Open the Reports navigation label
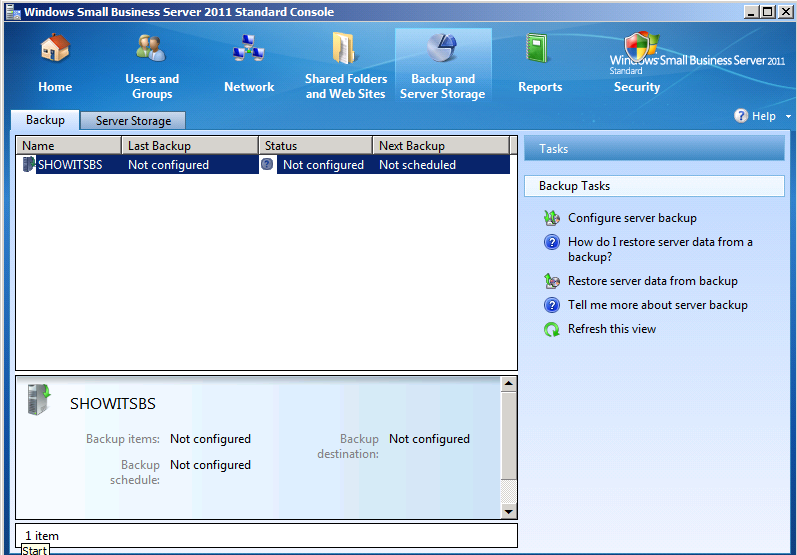797x555 pixels. [540, 87]
